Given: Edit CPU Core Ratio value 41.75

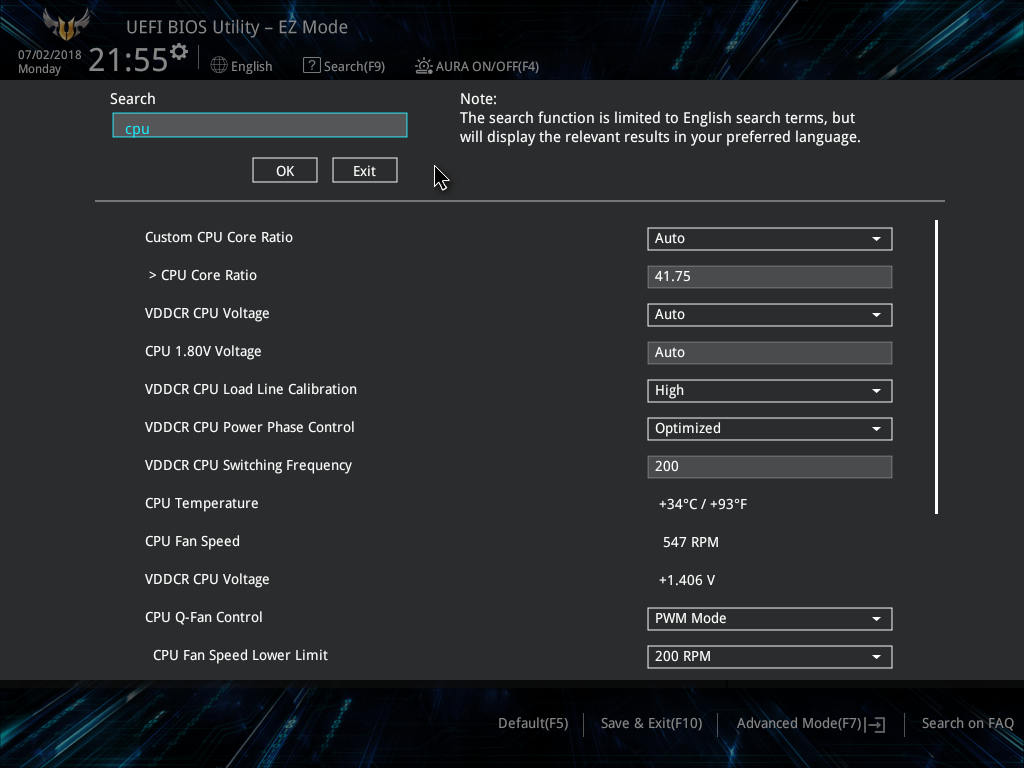Looking at the screenshot, I should point(769,276).
